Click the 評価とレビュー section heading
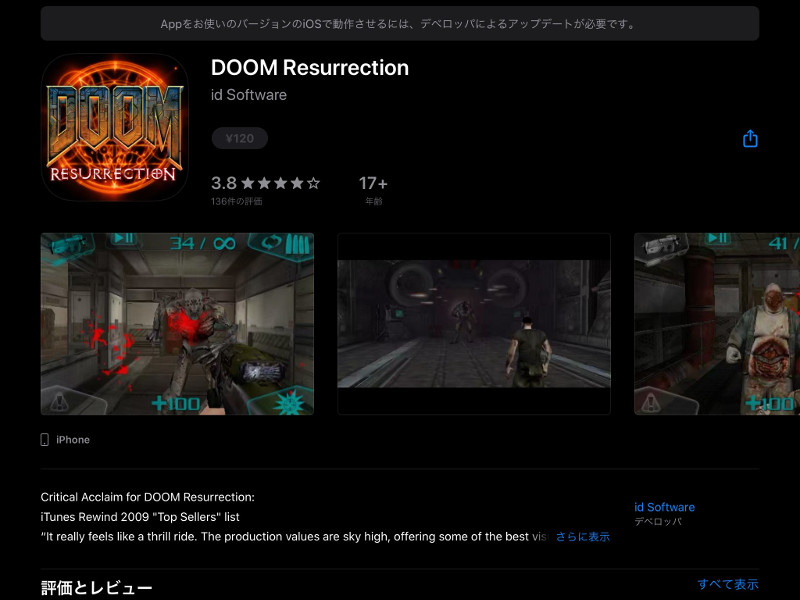 click(x=96, y=587)
